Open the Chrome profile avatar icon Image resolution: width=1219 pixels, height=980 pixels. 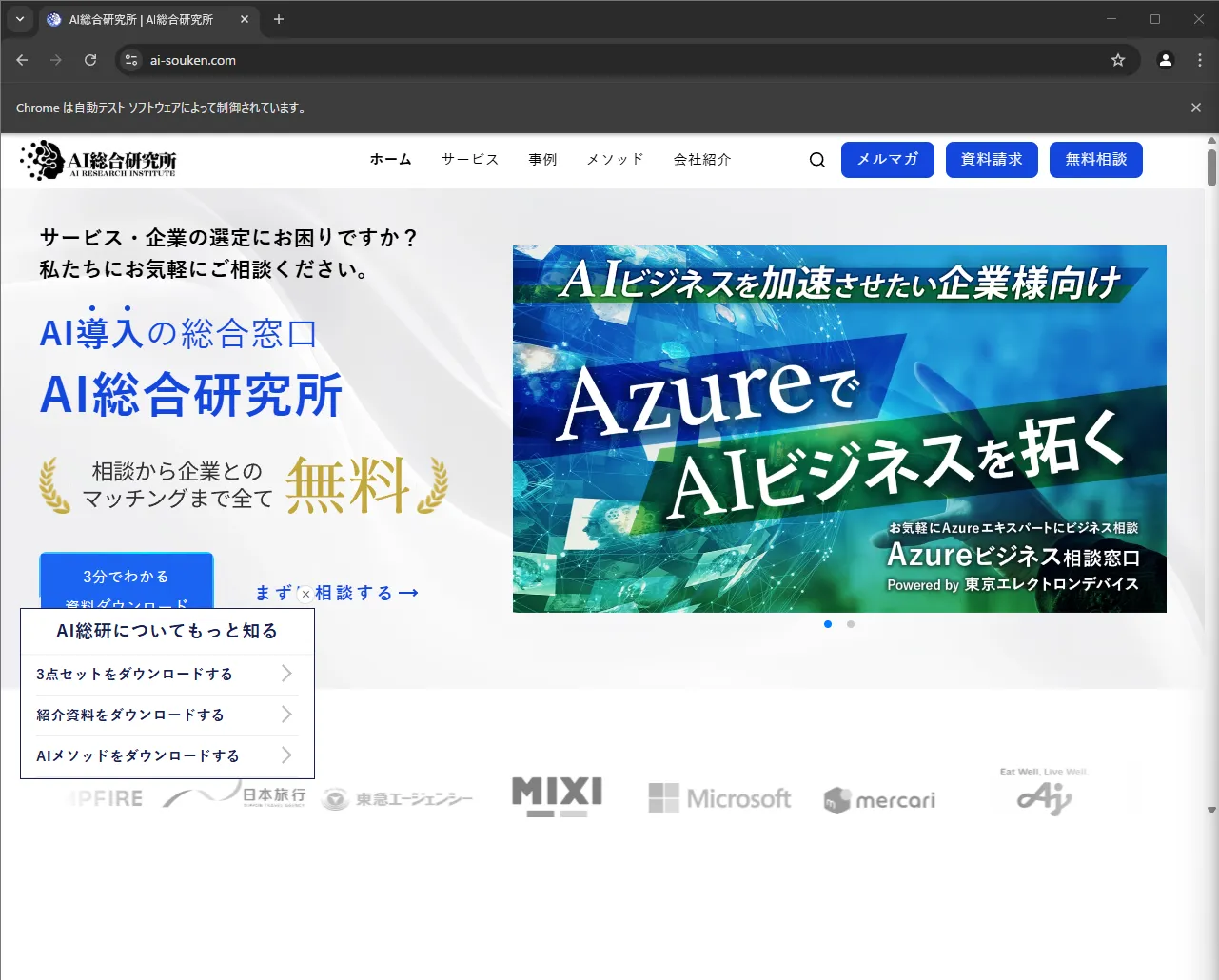(1165, 60)
